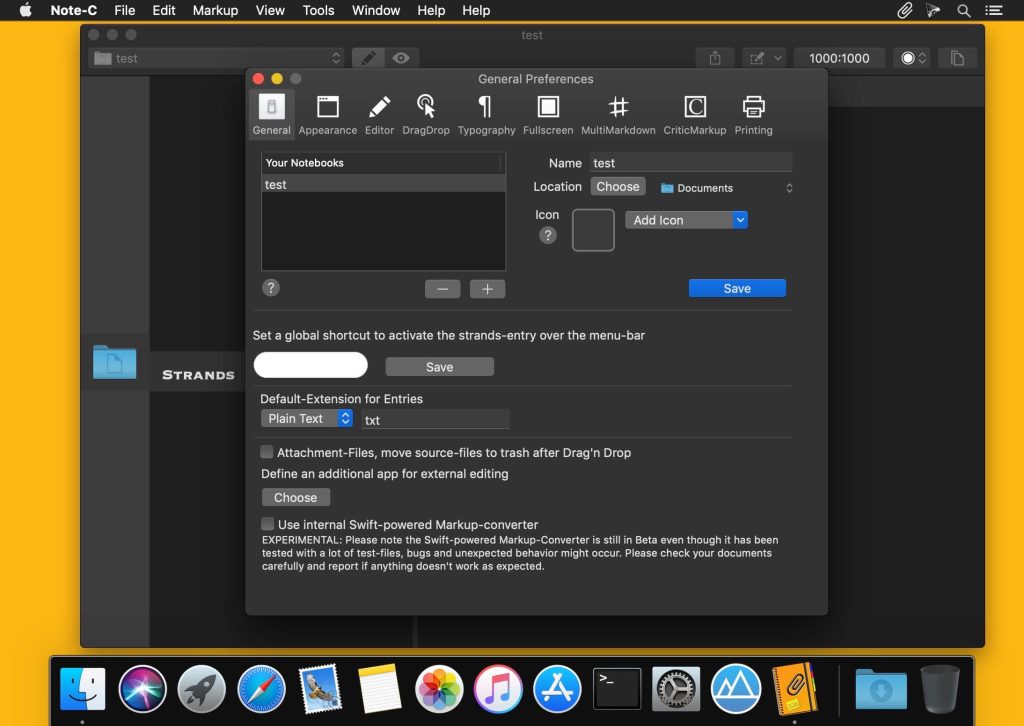The width and height of the screenshot is (1024, 726).
Task: Click the blue Save notebook button
Action: pyautogui.click(x=737, y=288)
